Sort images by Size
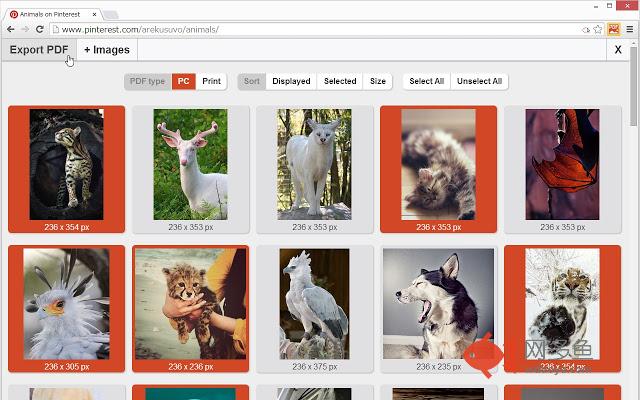Image resolution: width=640 pixels, height=400 pixels. point(378,81)
